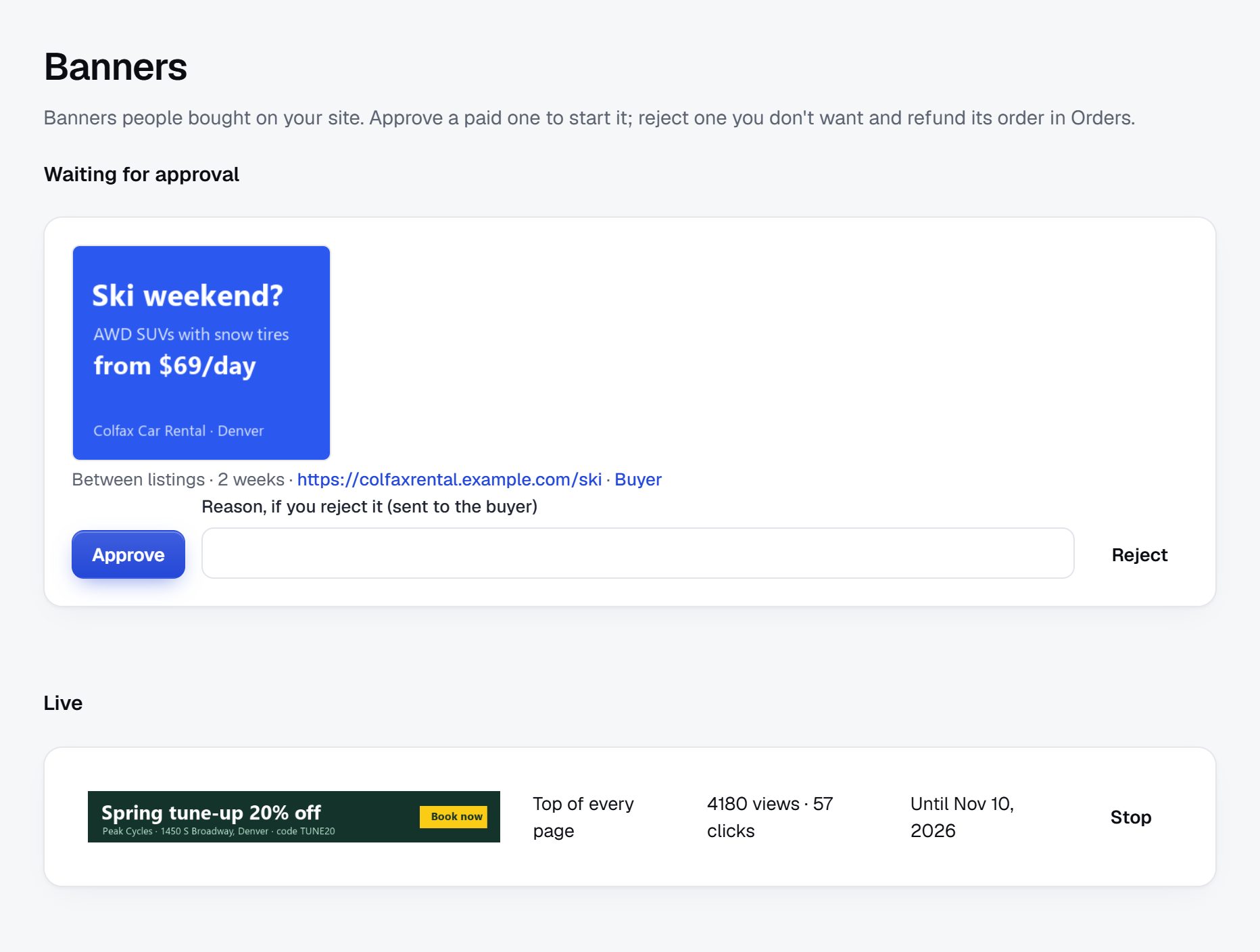1260x952 pixels.
Task: Select the 'Until Nov 10, 2026' text
Action: point(962,817)
